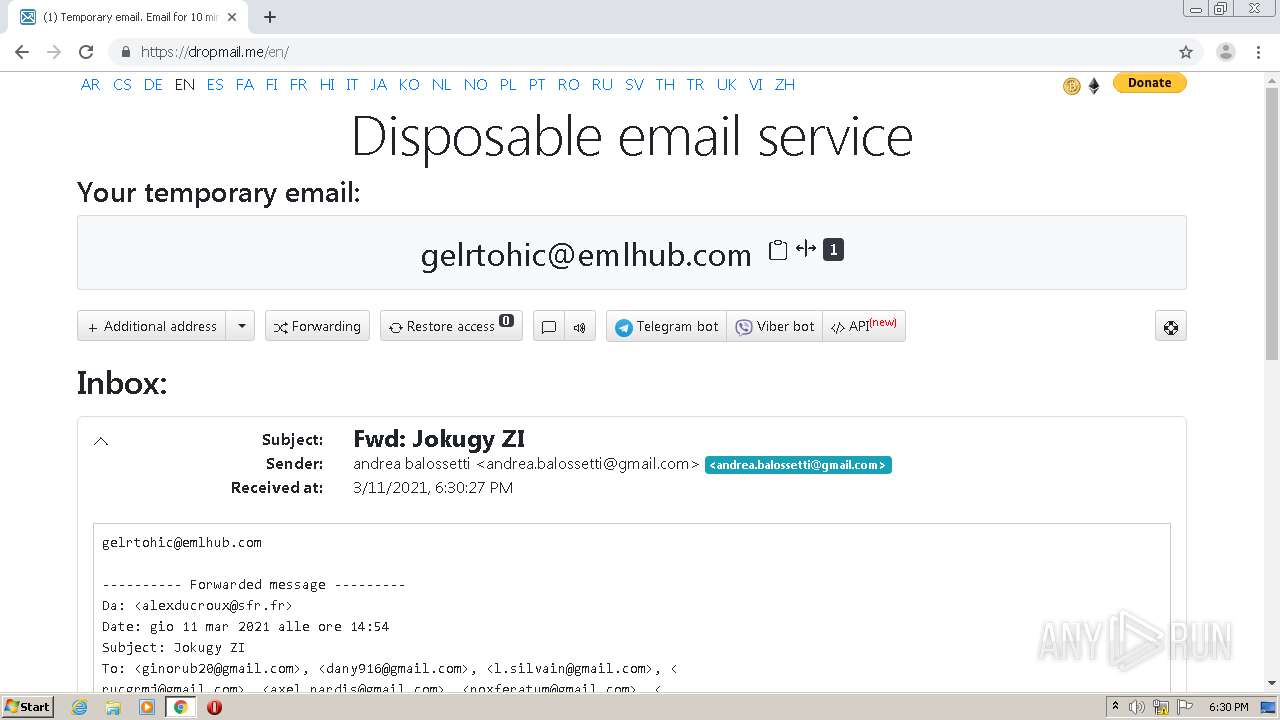
Task: Click the temporary email address gelrtohic@emlhub.com
Action: pyautogui.click(x=586, y=255)
